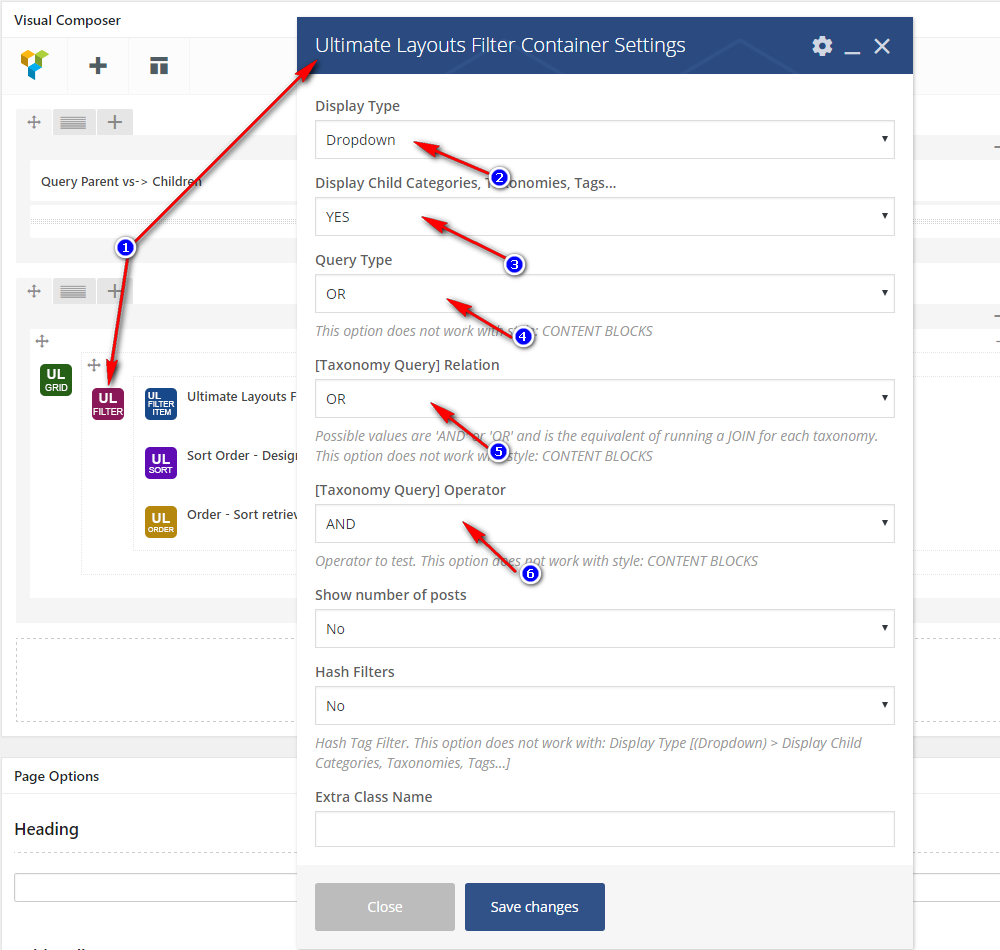
Task: Open settings gear in dialog header
Action: [822, 46]
